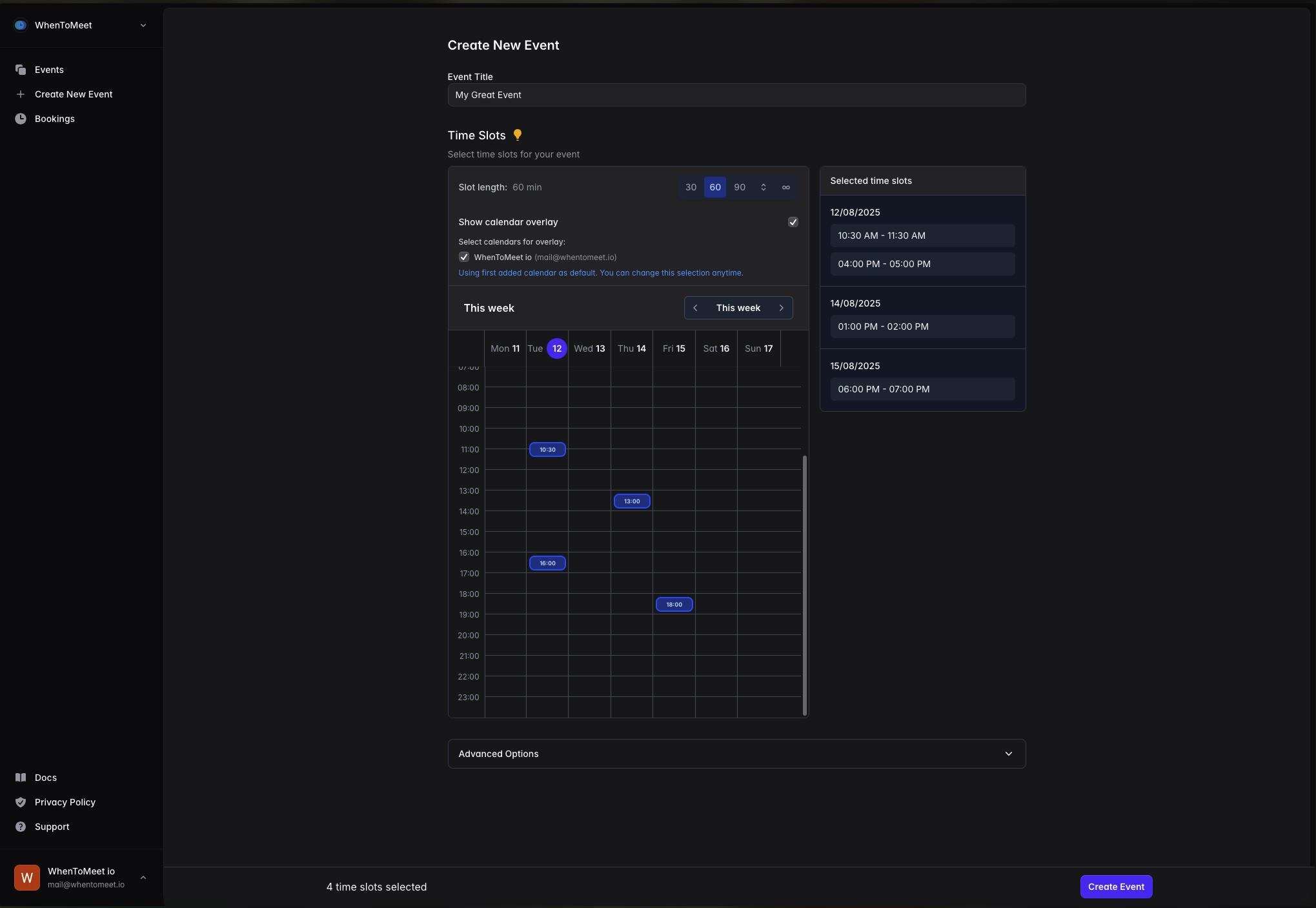Go to previous week arrow
The height and width of the screenshot is (908, 1316).
pyautogui.click(x=695, y=308)
